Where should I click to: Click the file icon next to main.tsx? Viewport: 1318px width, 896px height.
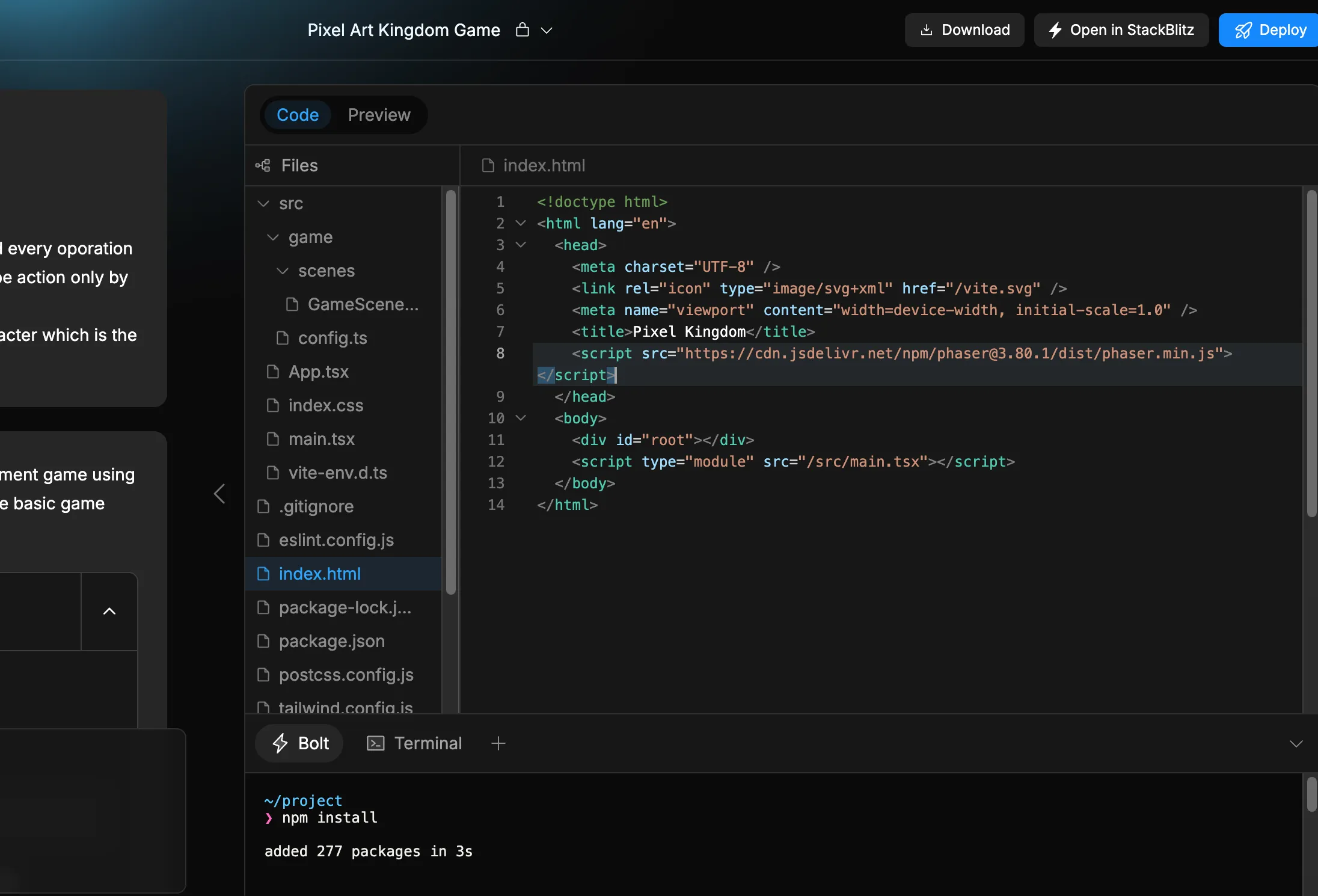[273, 439]
